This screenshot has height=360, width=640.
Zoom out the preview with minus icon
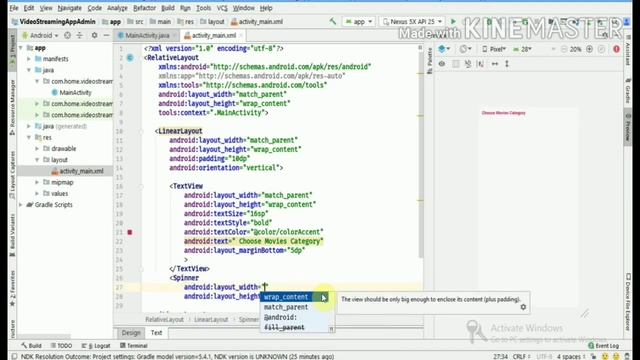[x=564, y=49]
